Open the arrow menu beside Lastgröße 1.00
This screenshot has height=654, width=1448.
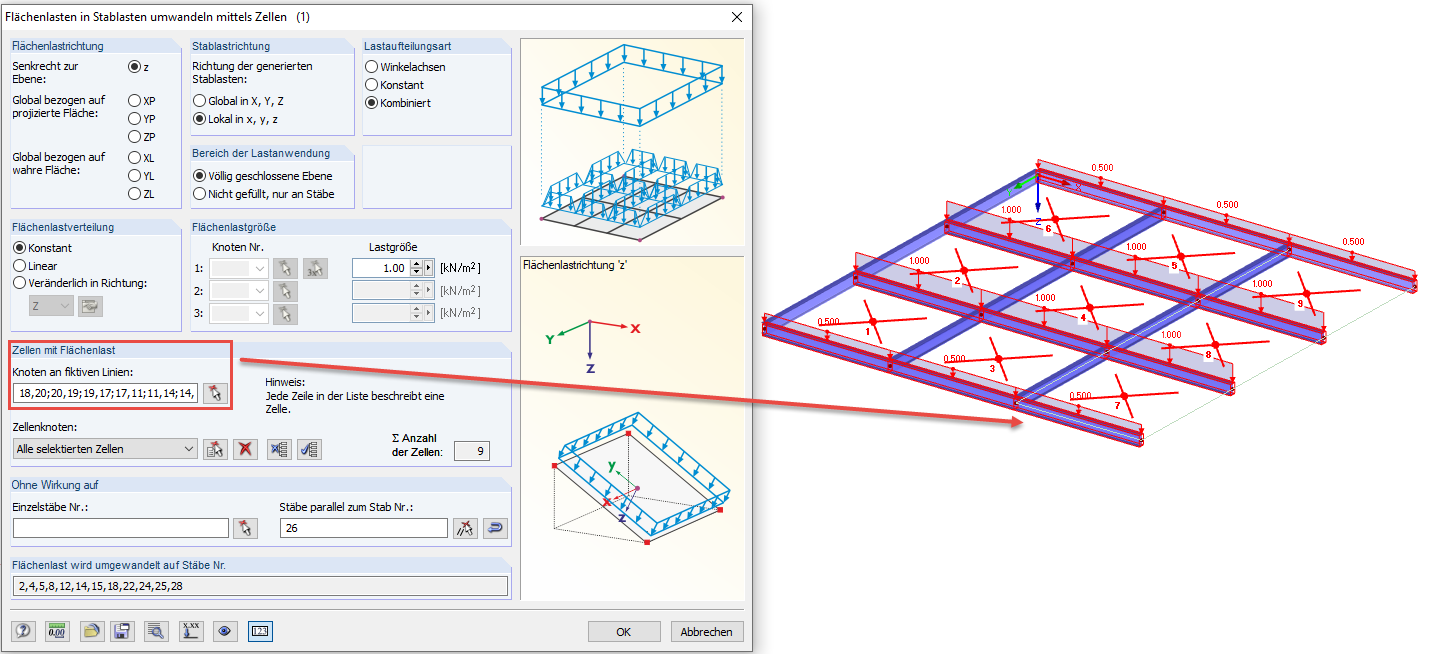pos(430,268)
